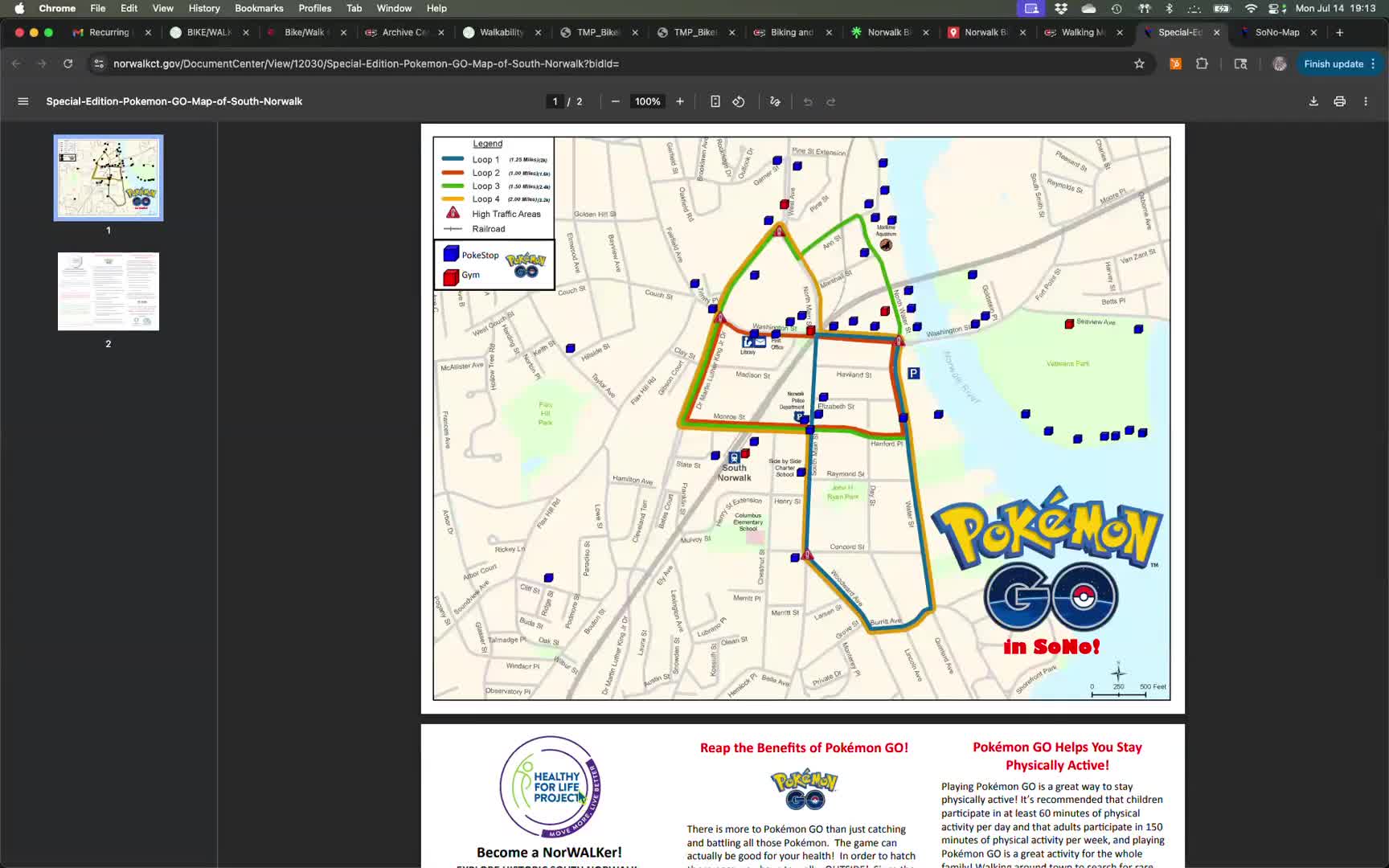Screen dimensions: 1389x868
Task: Click the document title Special-Edition-Pokemon-GO-Map
Action: (174, 101)
